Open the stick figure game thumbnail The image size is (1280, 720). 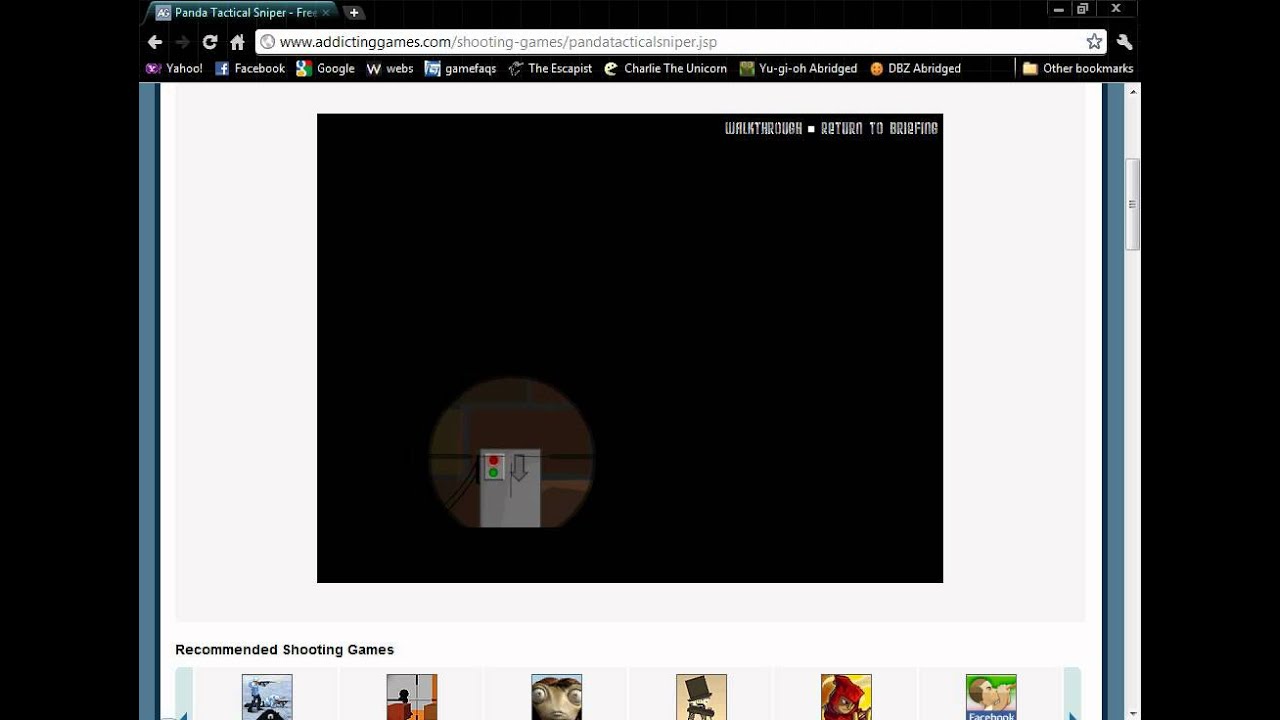coord(412,697)
